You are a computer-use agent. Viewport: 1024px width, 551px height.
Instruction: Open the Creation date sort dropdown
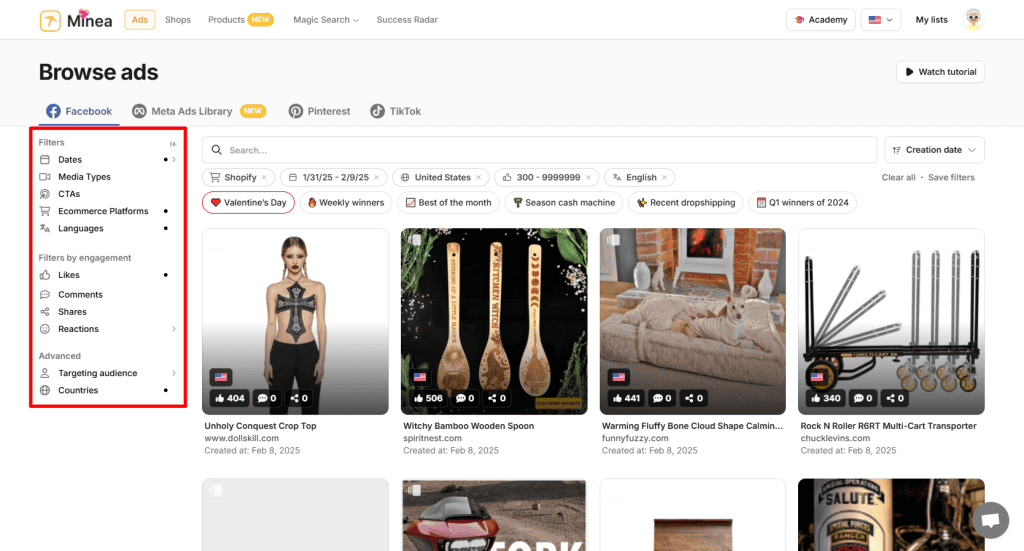point(934,150)
